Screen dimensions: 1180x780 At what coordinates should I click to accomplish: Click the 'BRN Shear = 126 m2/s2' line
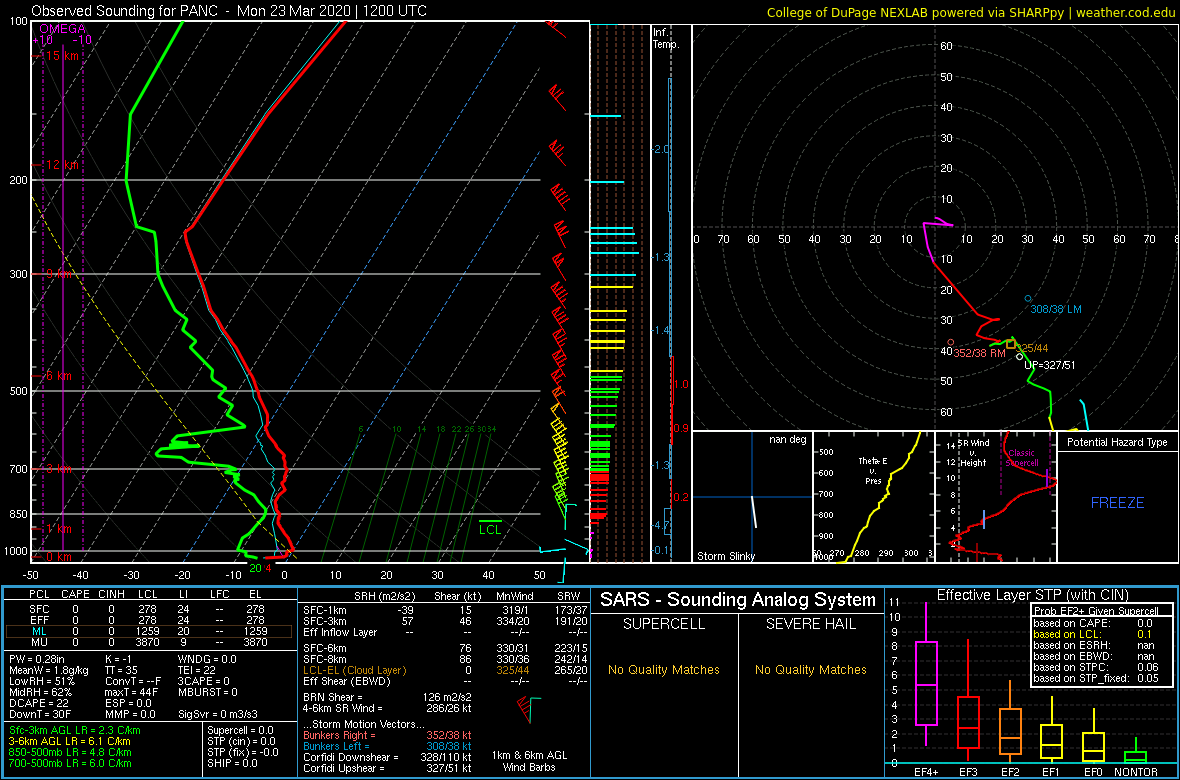[x=388, y=697]
